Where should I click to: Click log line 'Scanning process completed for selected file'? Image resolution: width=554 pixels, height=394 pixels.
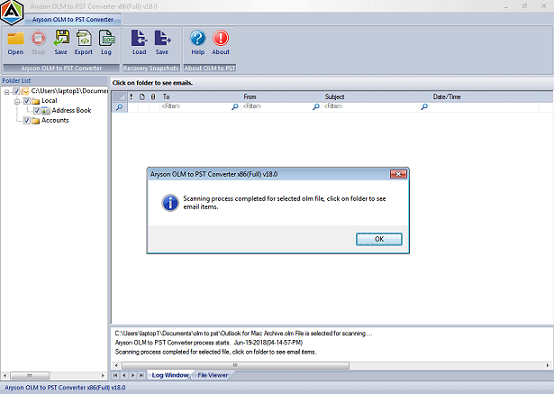coord(216,352)
